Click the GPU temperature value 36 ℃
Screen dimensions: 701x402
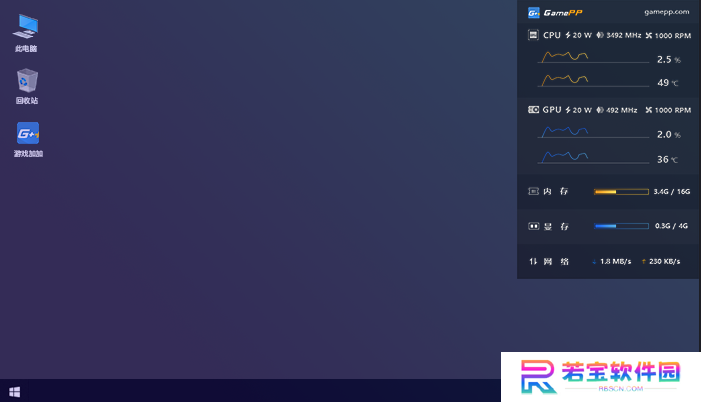667,160
